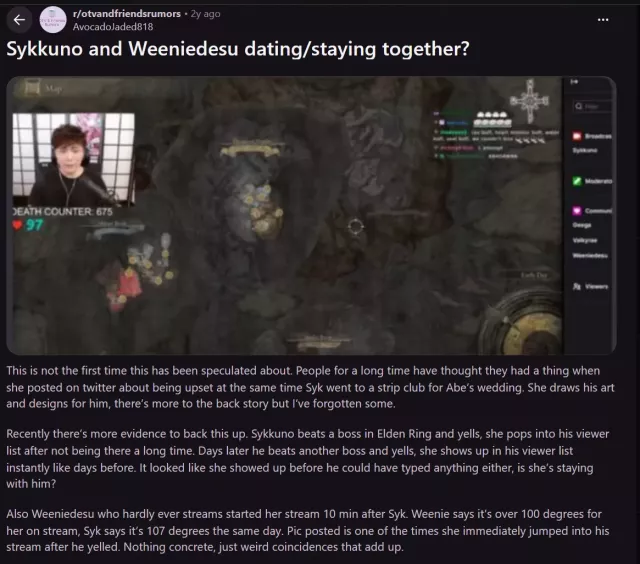The image size is (640, 564).
Task: Click the compass rose on the map
Action: [529, 101]
